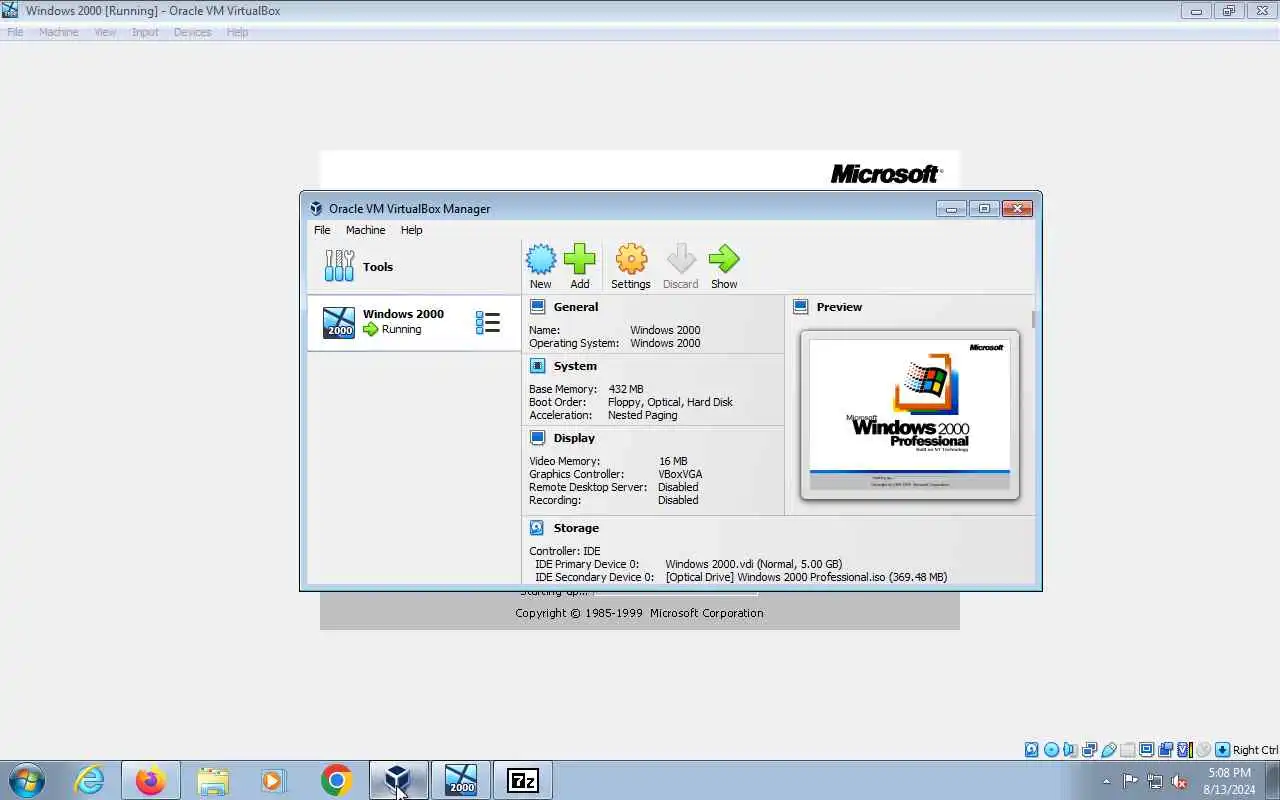
Task: Click the Windows 2000 preview thumbnail
Action: pos(910,415)
